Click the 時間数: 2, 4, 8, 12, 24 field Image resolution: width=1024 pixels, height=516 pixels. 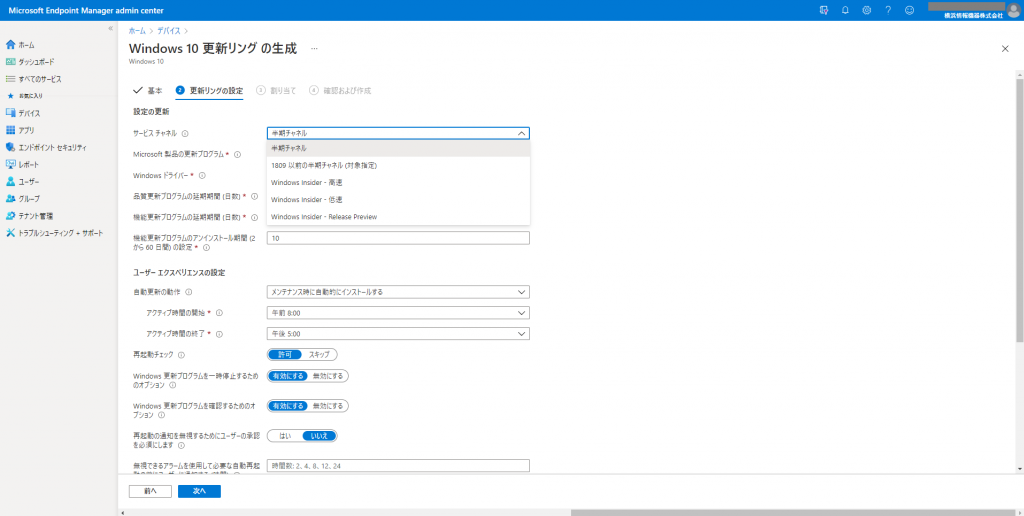398,466
